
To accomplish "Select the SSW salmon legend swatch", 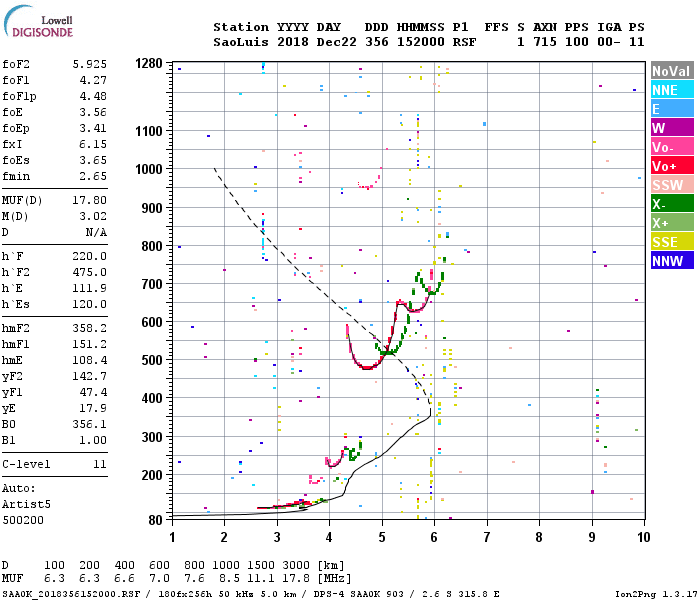I will (672, 185).
